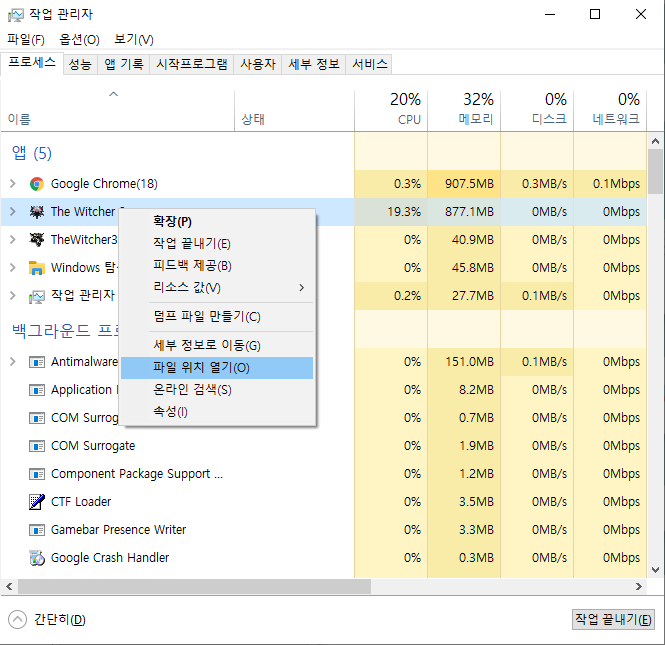This screenshot has height=645, width=665.
Task: Open 속성(I) from context menu
Action: click(x=217, y=411)
